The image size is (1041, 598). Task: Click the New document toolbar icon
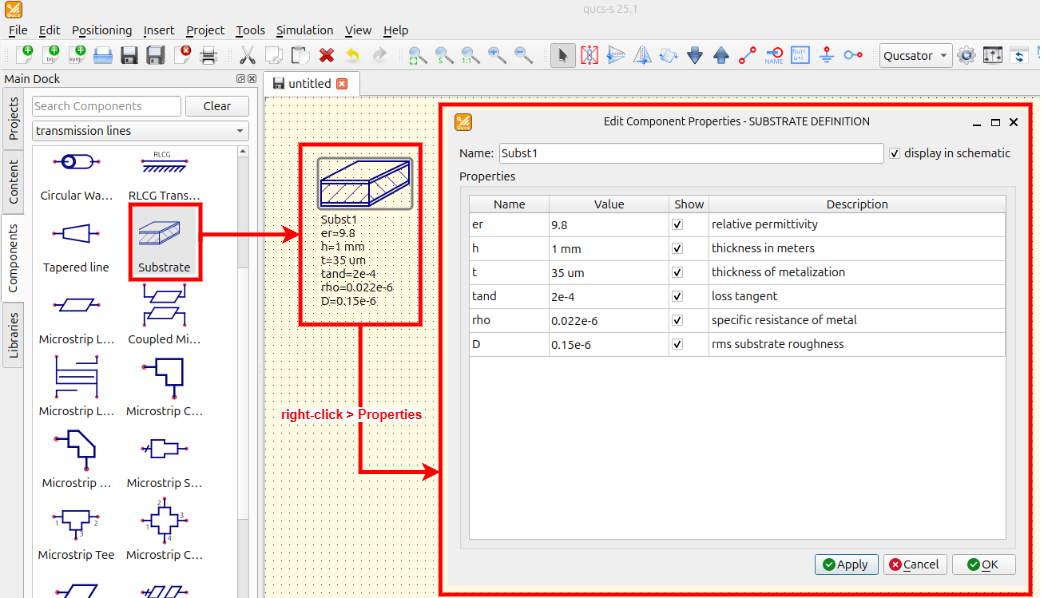25,55
